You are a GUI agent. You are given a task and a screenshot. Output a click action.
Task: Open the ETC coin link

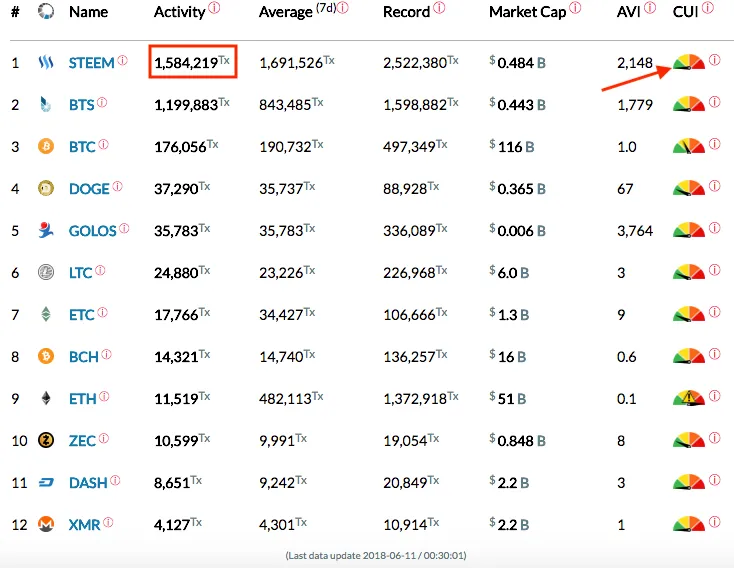[81, 315]
